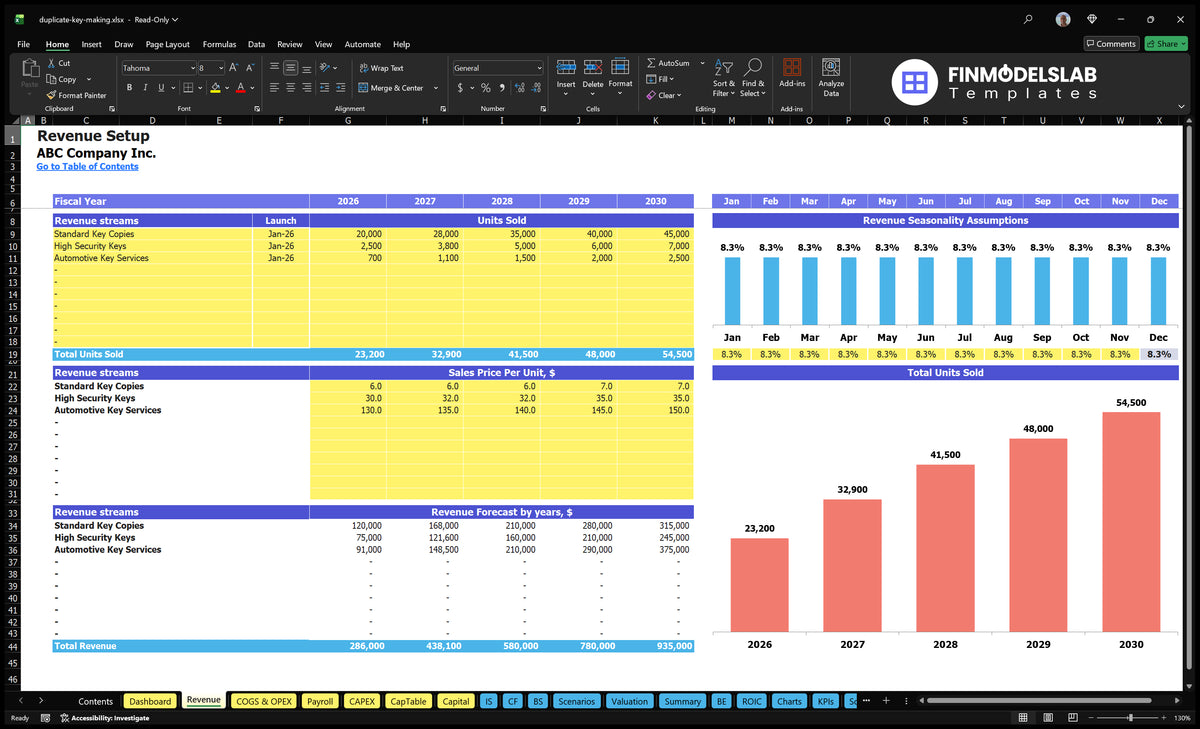This screenshot has width=1200, height=729.
Task: Select Bottom Align icon
Action: click(306, 68)
